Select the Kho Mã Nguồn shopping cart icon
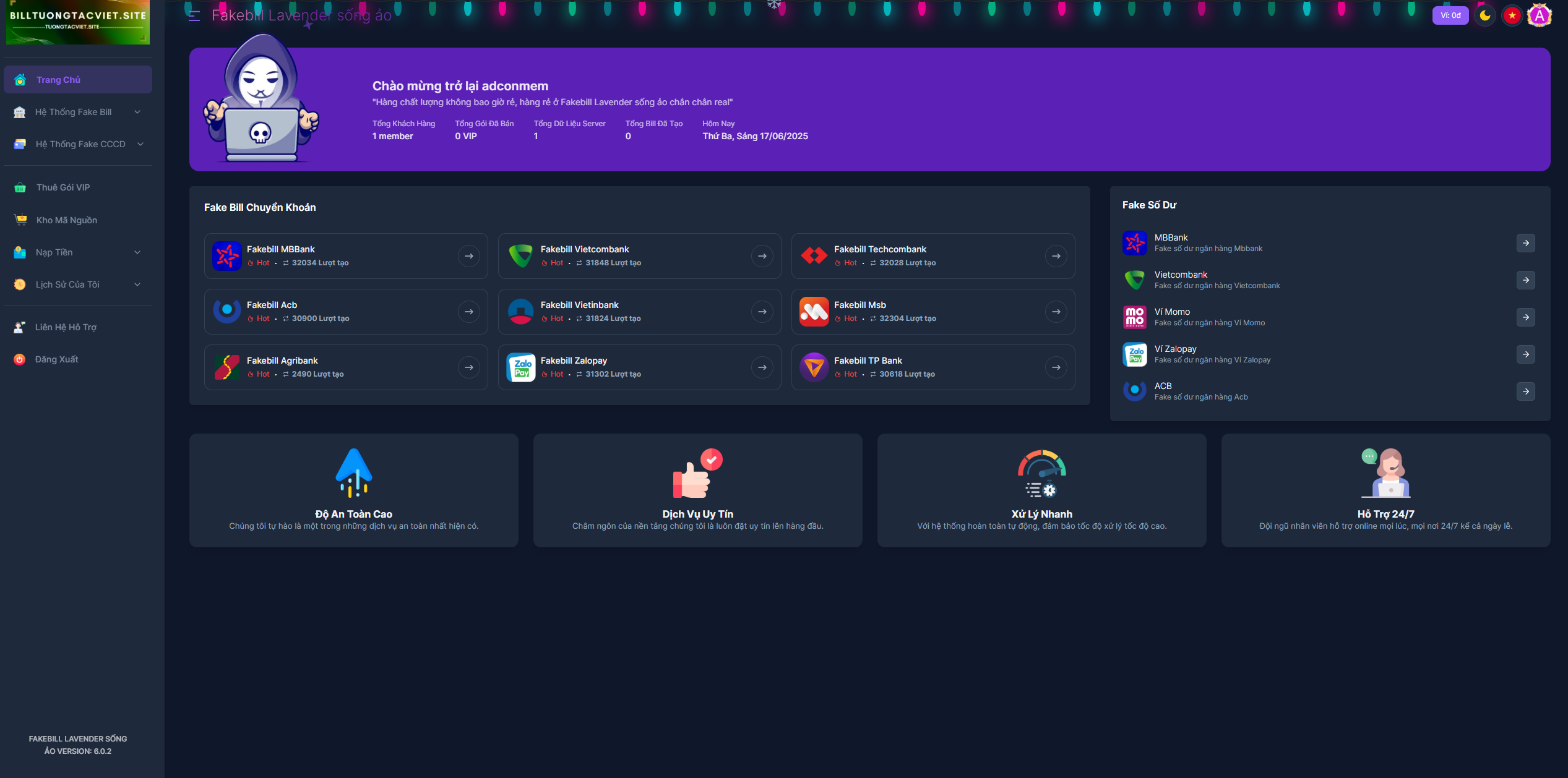This screenshot has height=778, width=1568. coord(20,220)
